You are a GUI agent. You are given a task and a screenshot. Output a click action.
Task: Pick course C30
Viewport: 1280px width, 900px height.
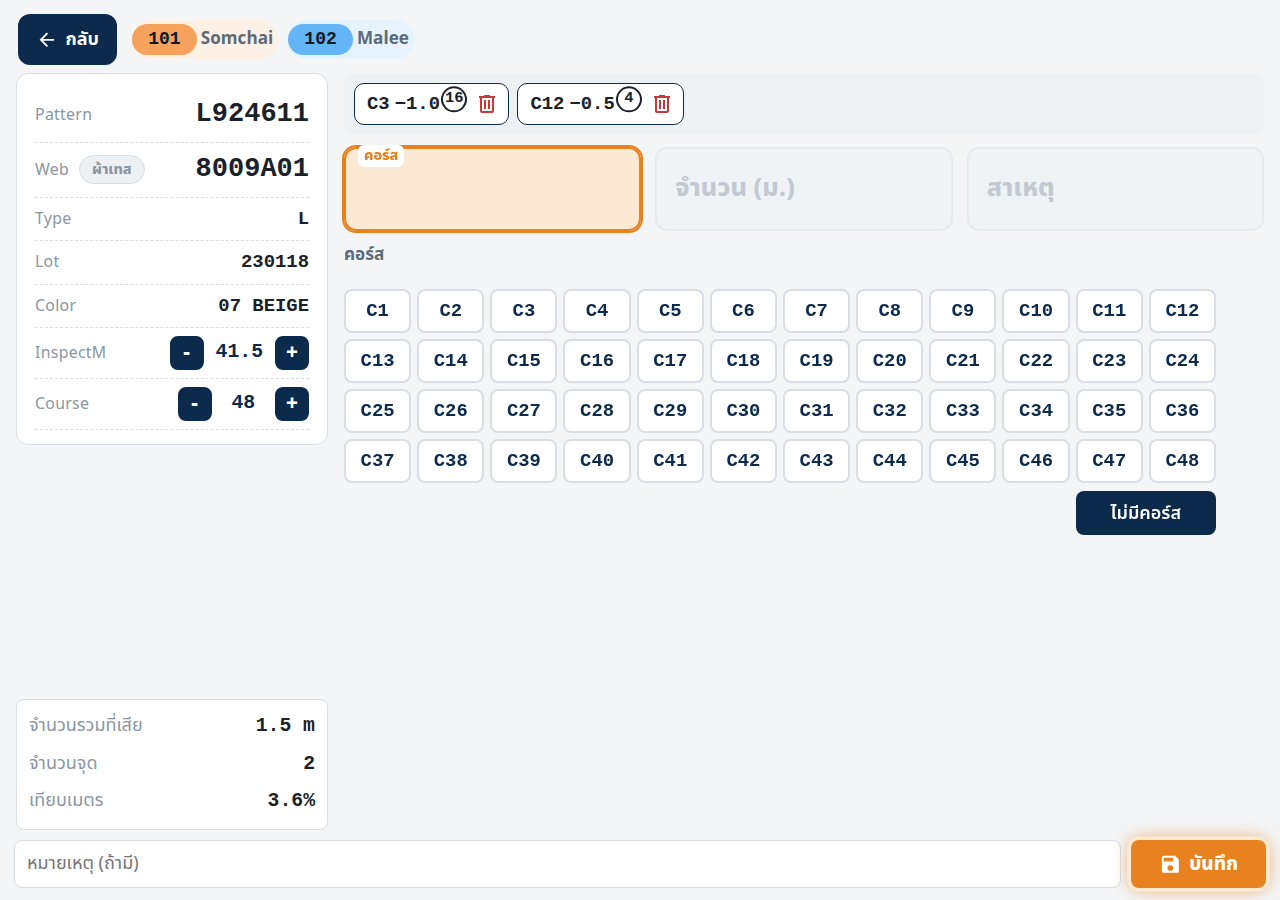click(743, 411)
